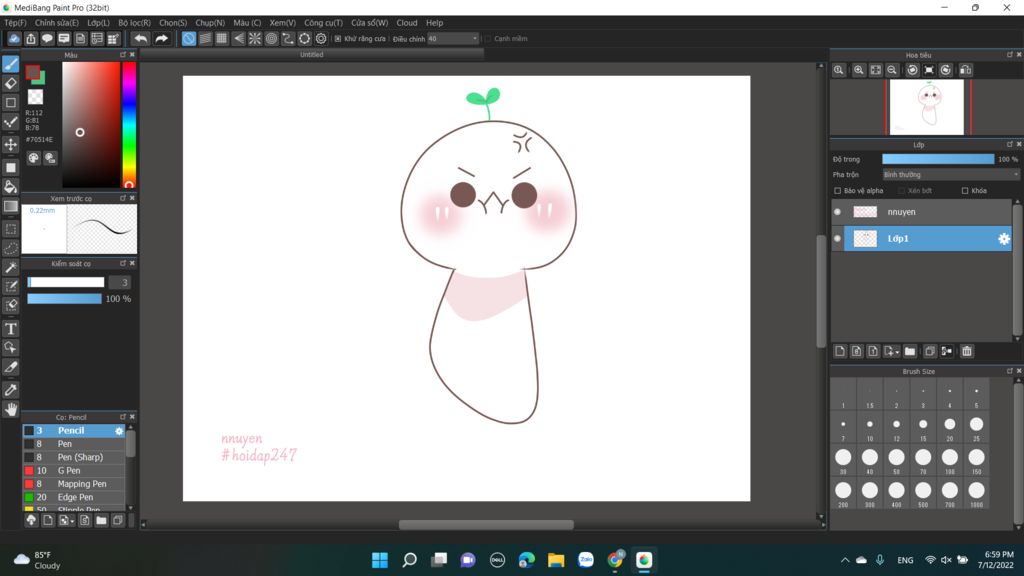Image resolution: width=1024 pixels, height=576 pixels.
Task: Open the Tệp(F) menu
Action: coord(16,22)
